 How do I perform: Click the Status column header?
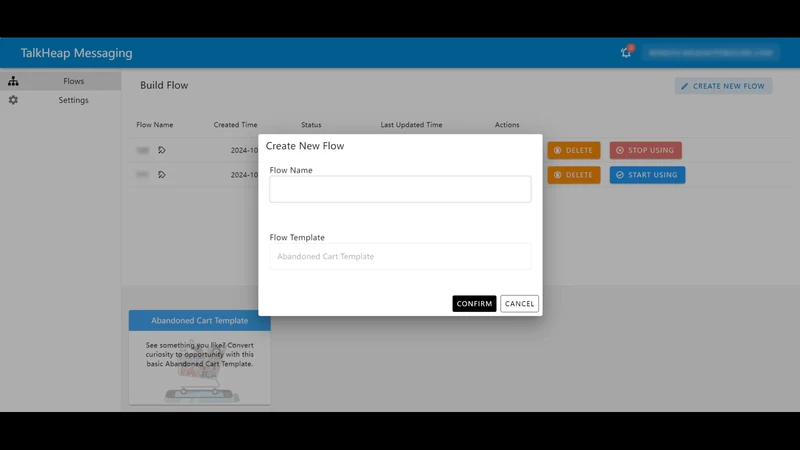click(311, 124)
